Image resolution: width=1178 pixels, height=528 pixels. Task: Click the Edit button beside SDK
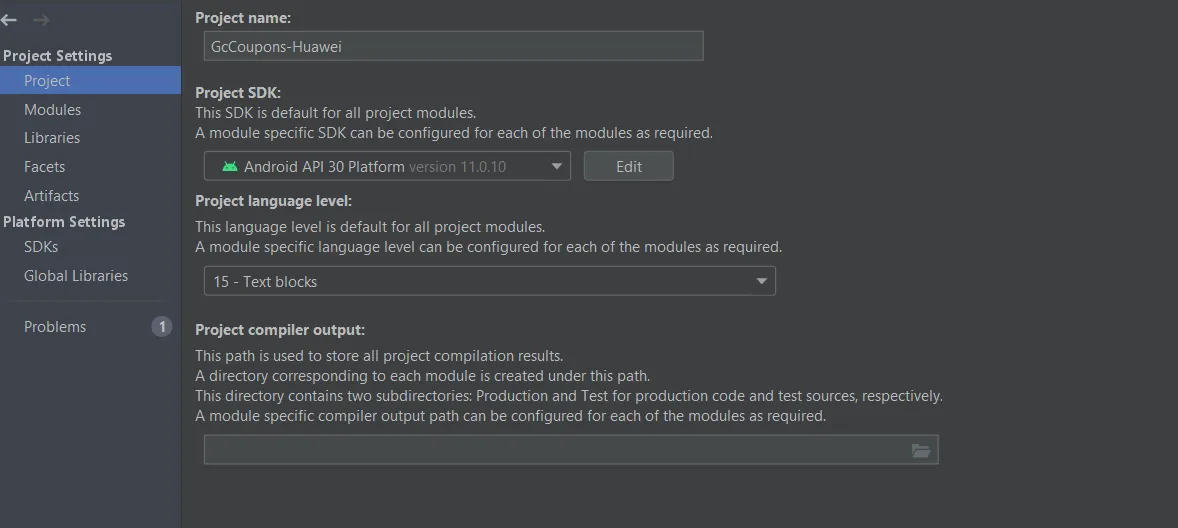[629, 167]
